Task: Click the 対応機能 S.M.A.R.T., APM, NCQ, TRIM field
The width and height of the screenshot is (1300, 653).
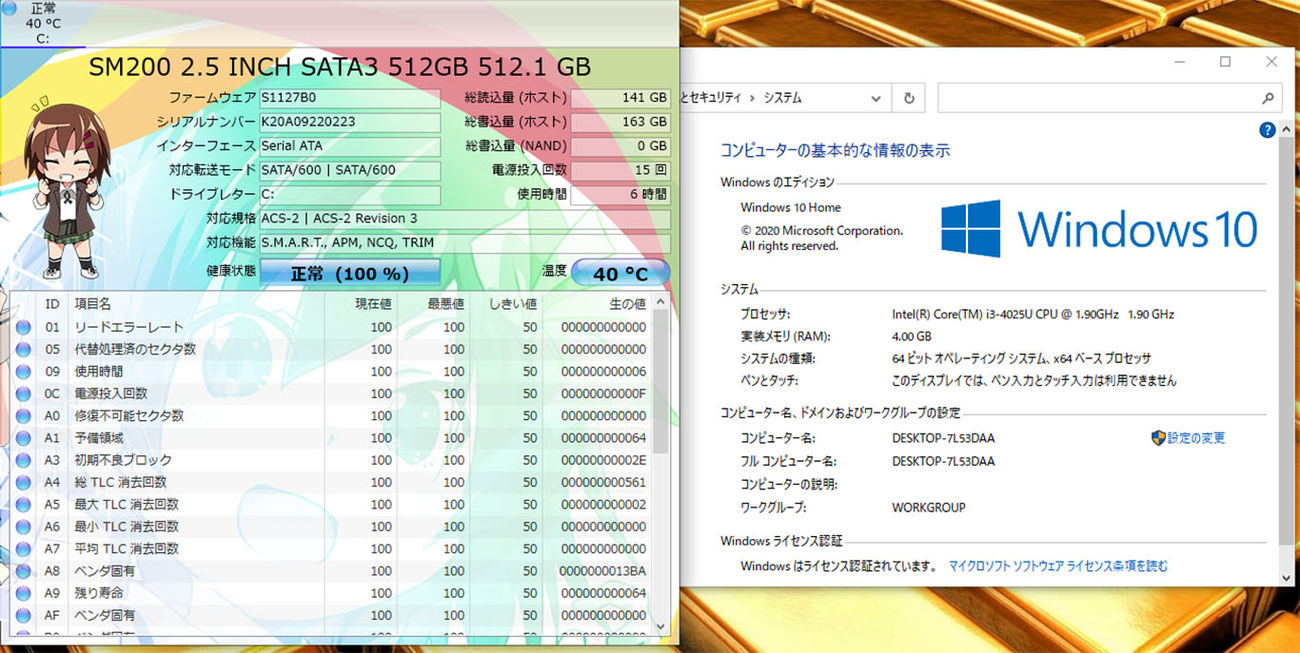Action: tap(465, 243)
